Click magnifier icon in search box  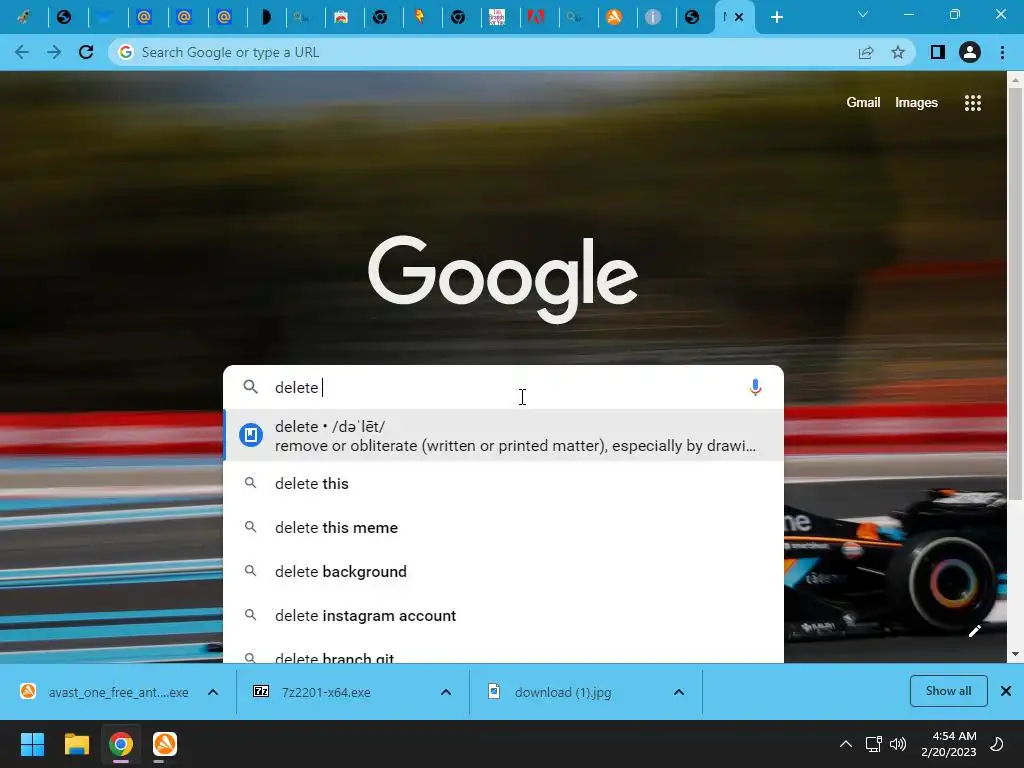pyautogui.click(x=250, y=387)
